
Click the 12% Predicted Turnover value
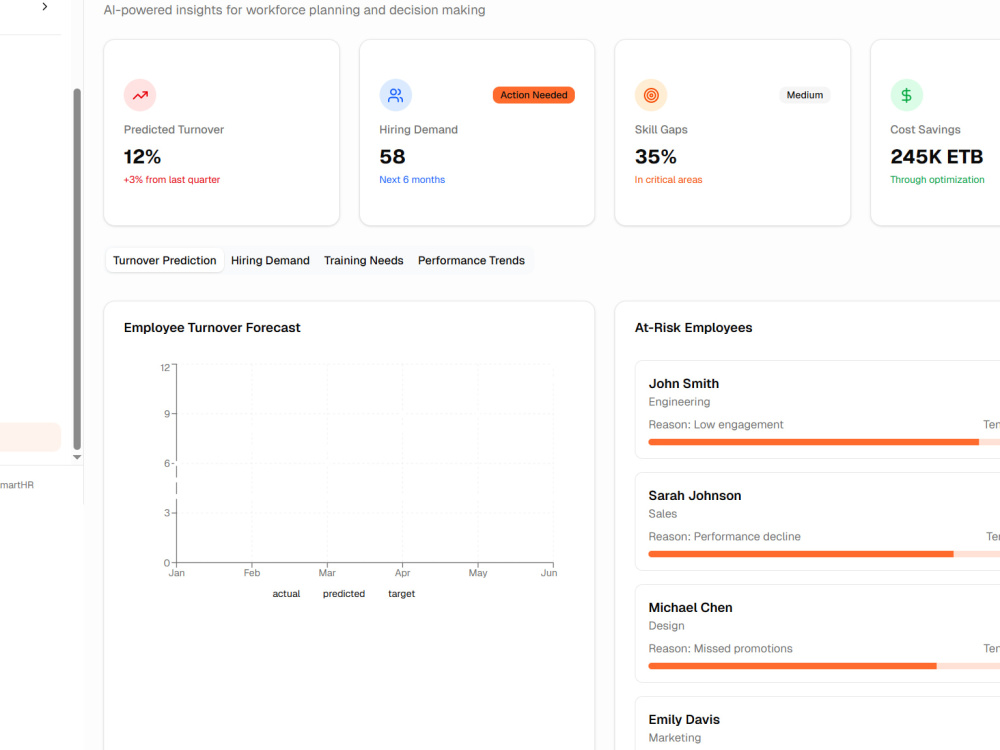click(x=142, y=157)
